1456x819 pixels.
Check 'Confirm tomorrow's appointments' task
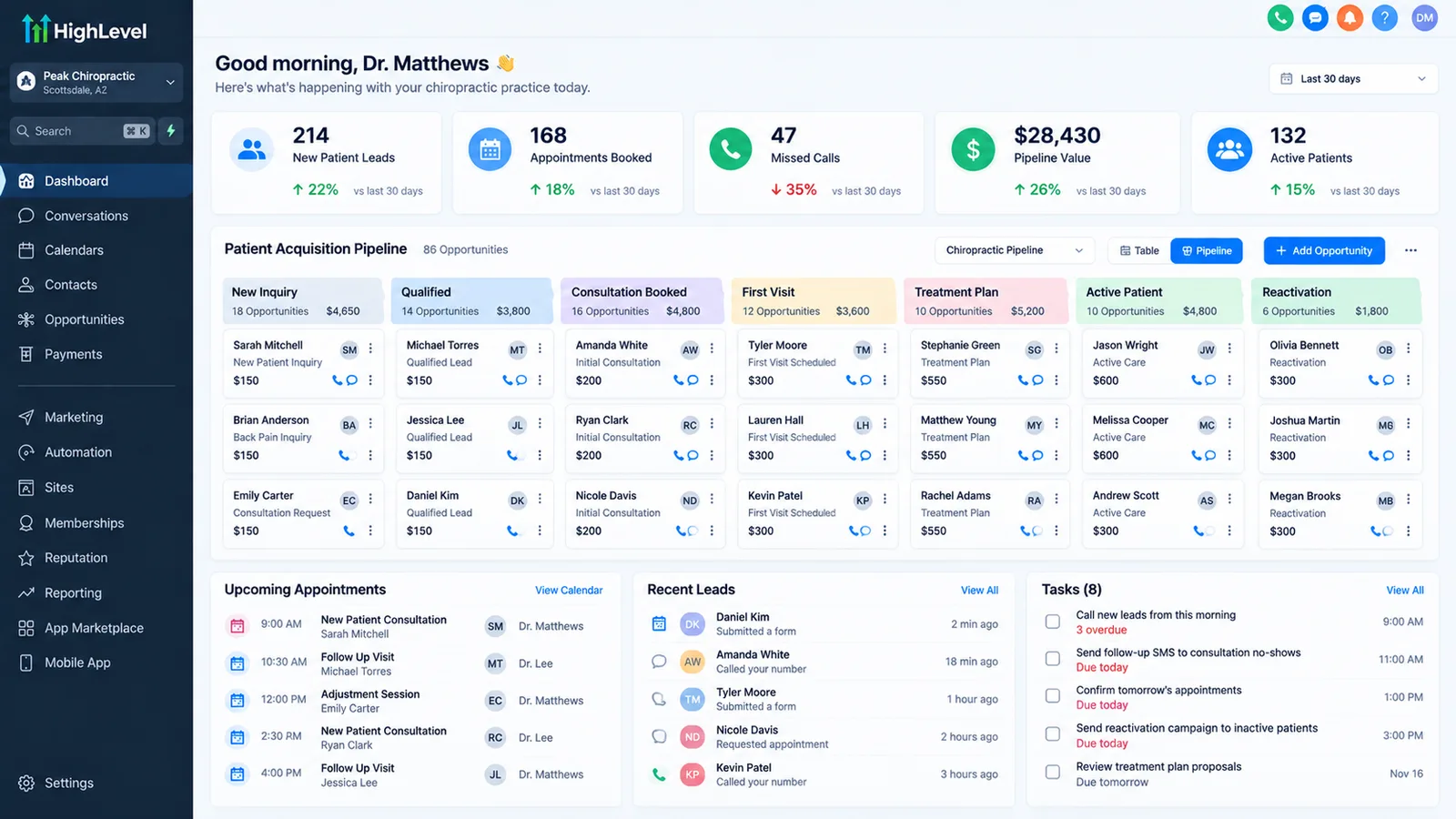point(1053,696)
